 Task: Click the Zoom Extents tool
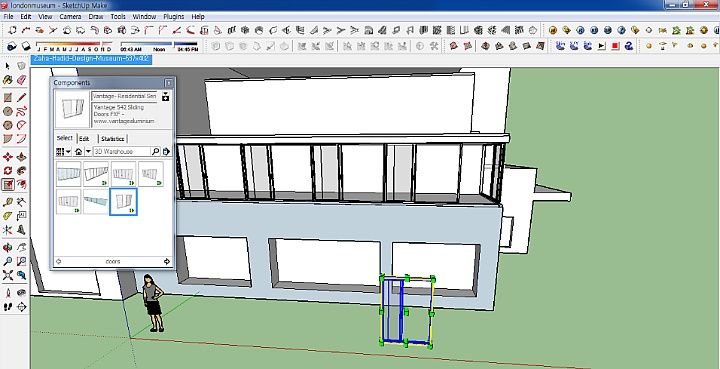coord(8,275)
